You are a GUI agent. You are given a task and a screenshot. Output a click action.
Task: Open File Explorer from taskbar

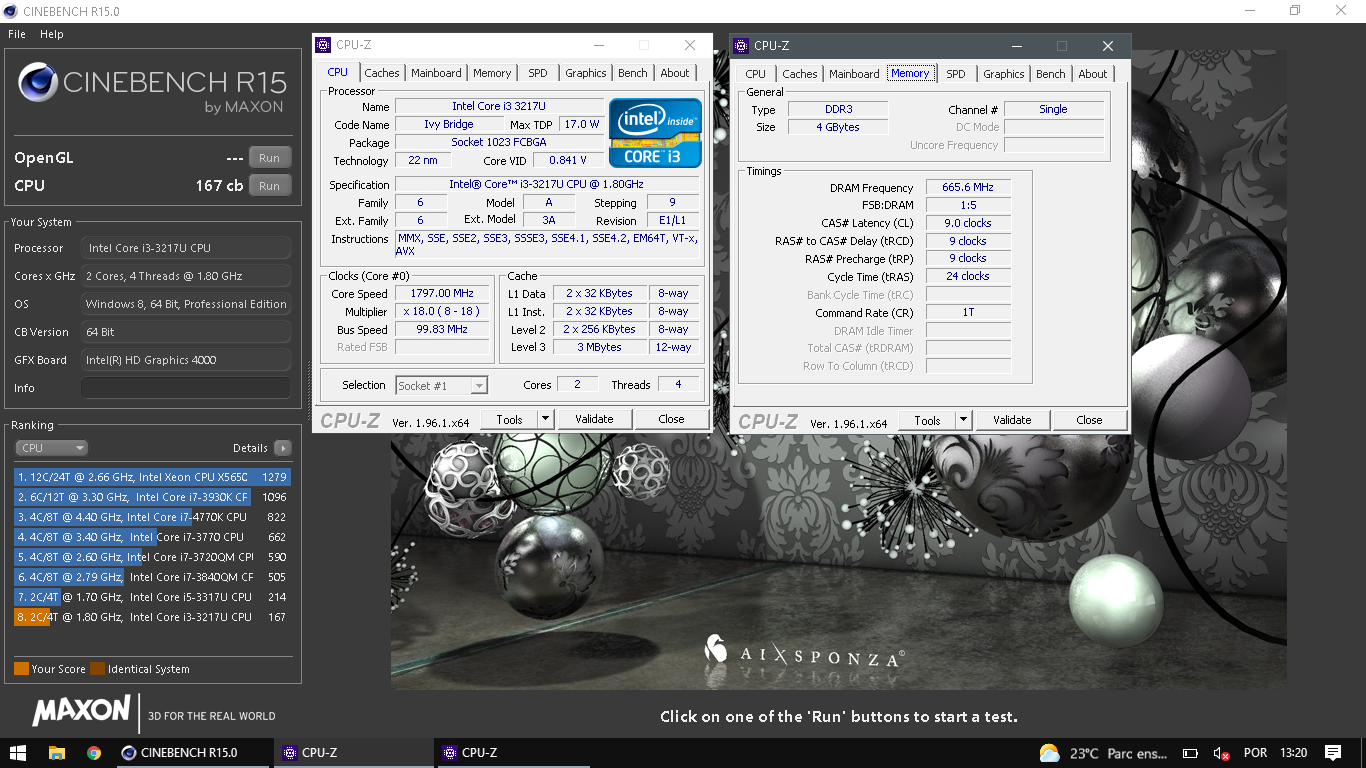coord(56,753)
